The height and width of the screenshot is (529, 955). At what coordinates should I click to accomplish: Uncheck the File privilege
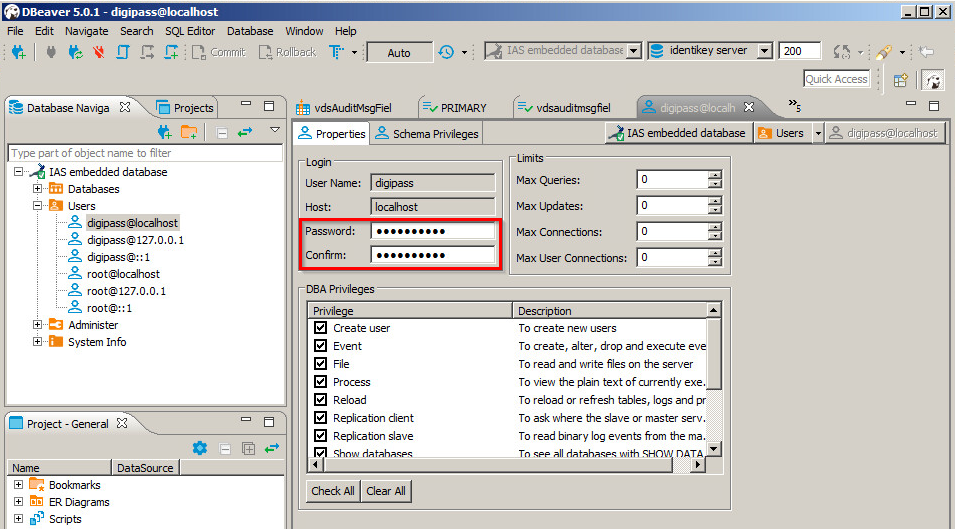[320, 363]
